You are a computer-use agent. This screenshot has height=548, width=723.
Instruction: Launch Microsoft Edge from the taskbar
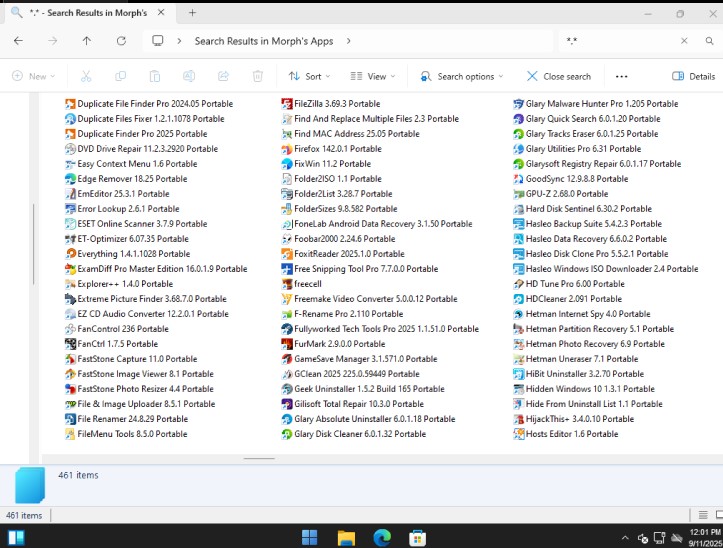click(x=382, y=537)
